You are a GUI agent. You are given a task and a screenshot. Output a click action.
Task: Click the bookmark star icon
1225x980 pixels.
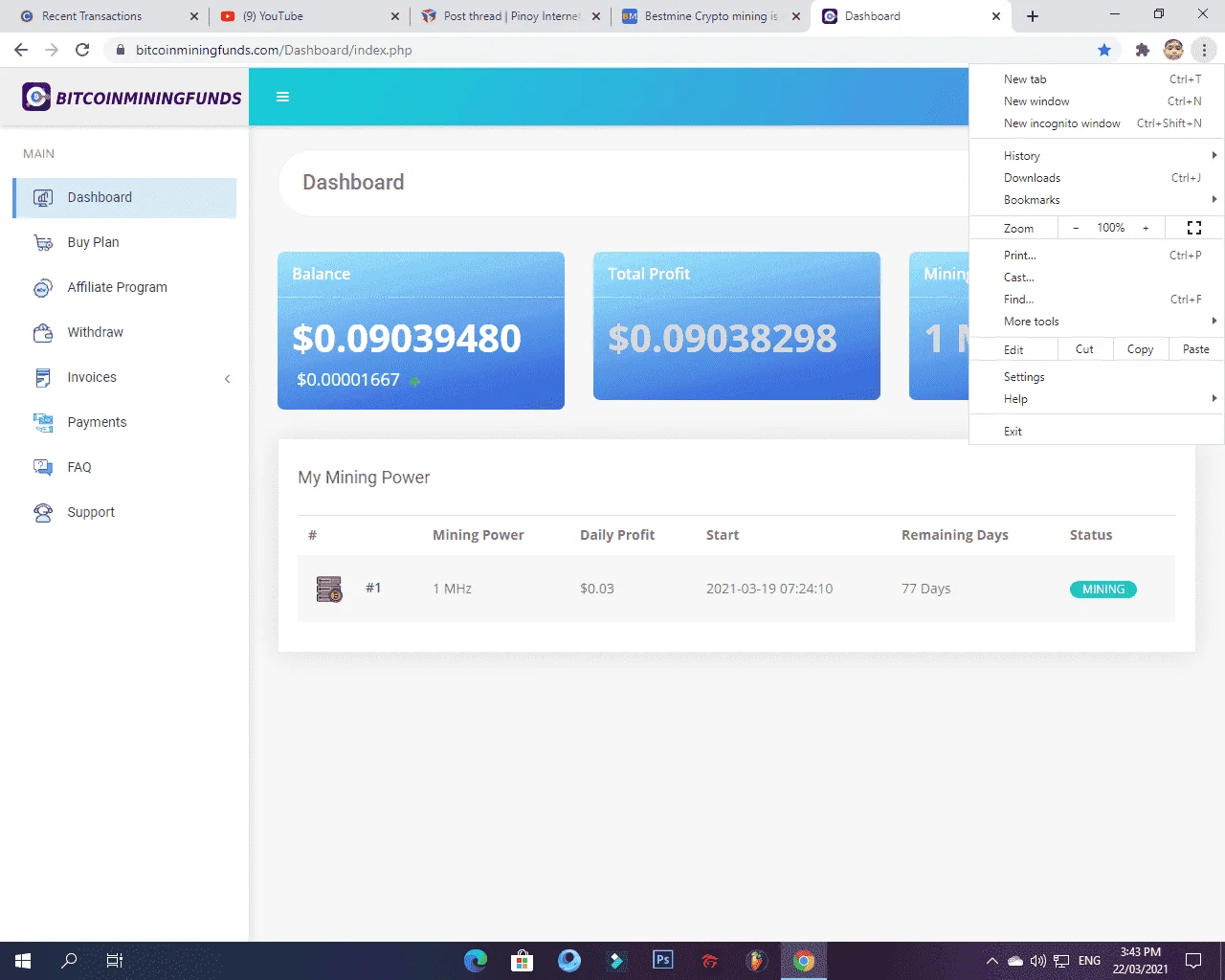click(x=1104, y=50)
